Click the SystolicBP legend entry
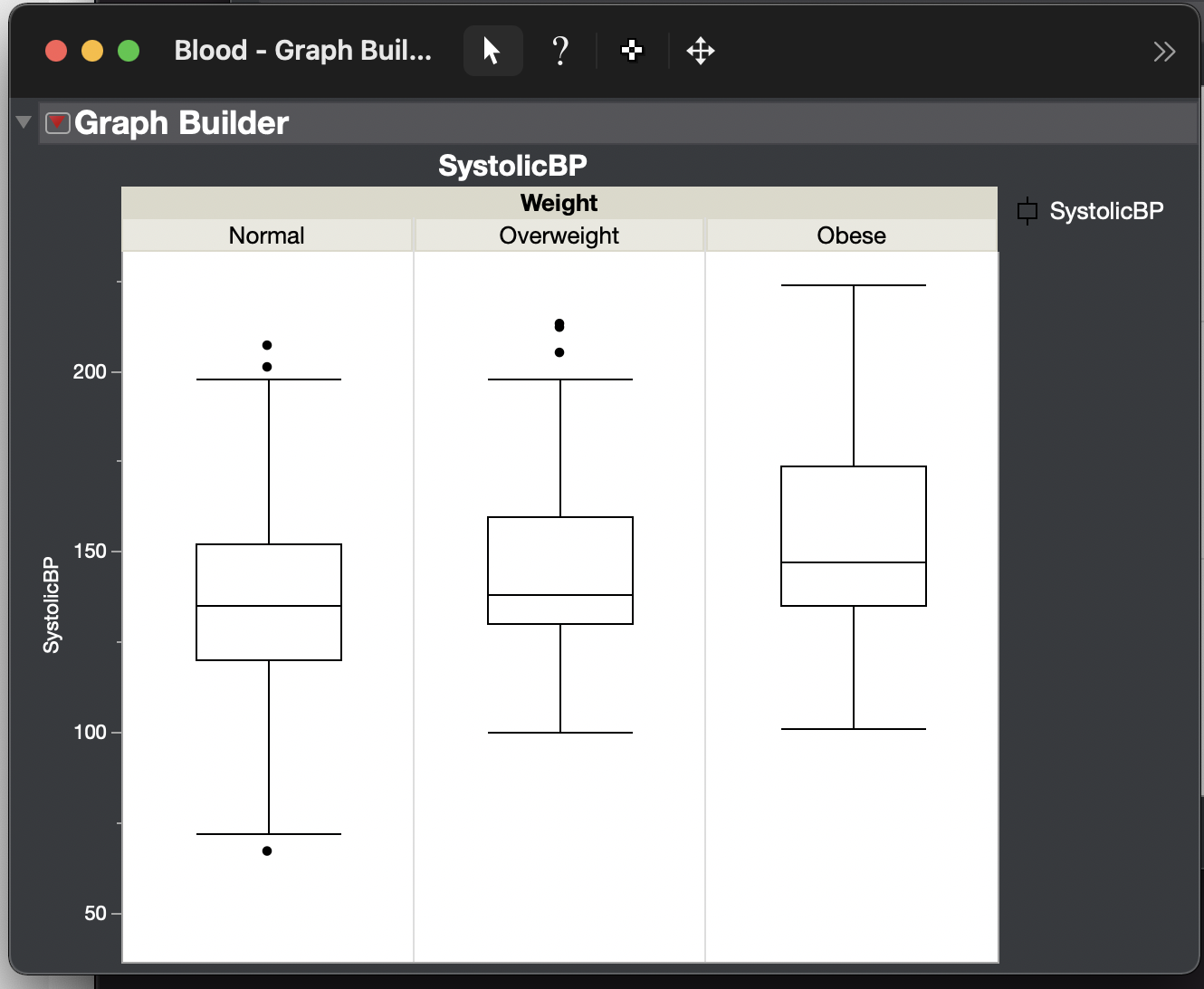Viewport: 1204px width, 989px height. click(1106, 211)
